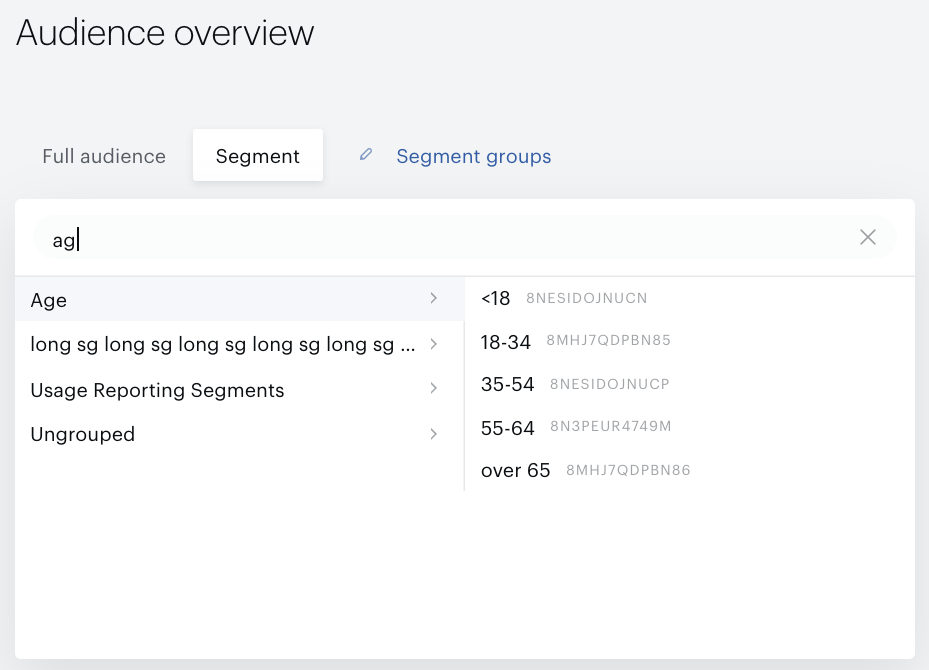
Task: Switch to the Full audience tab
Action: [x=104, y=156]
